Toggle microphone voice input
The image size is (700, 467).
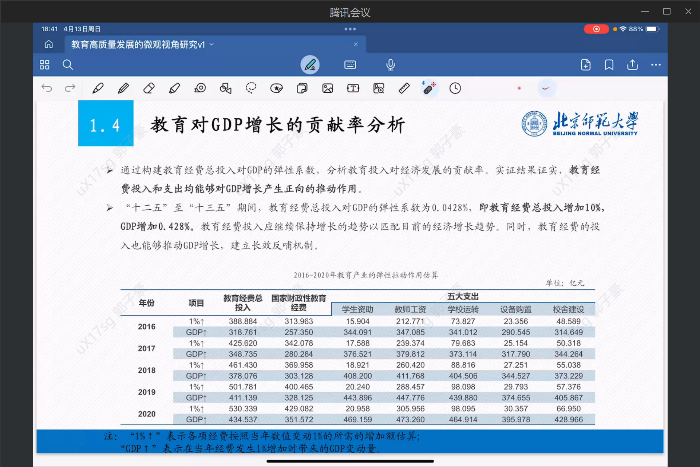tap(390, 65)
